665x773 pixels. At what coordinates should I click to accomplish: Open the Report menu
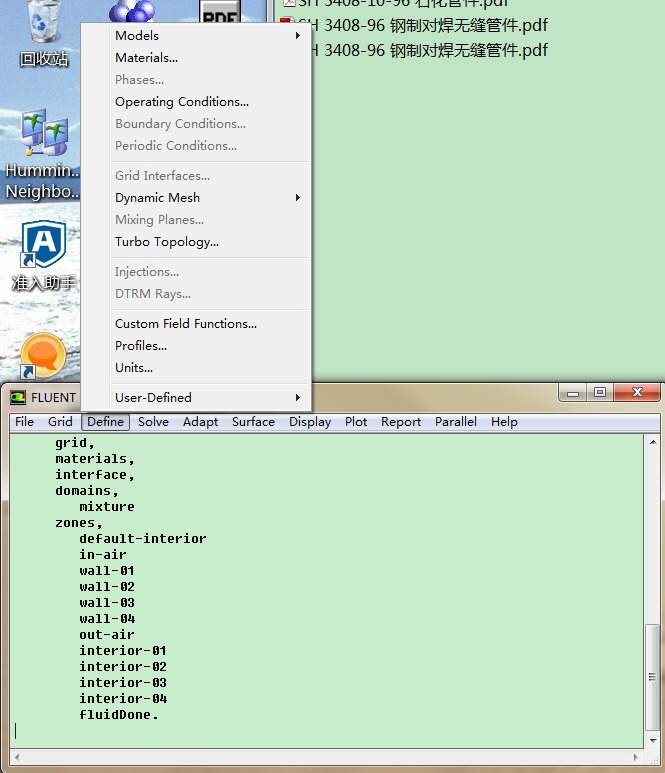pyautogui.click(x=401, y=422)
